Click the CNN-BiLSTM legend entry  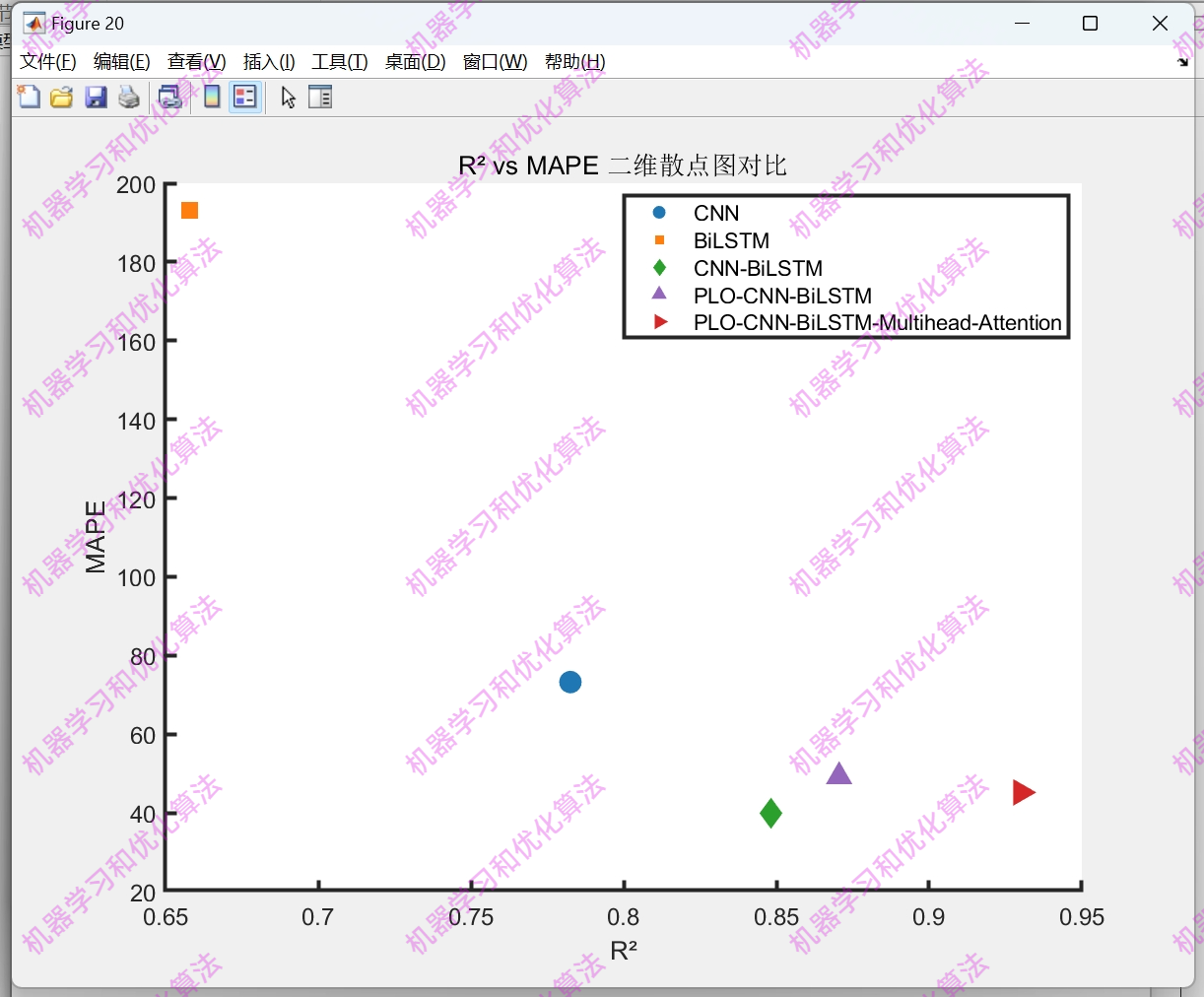click(758, 268)
